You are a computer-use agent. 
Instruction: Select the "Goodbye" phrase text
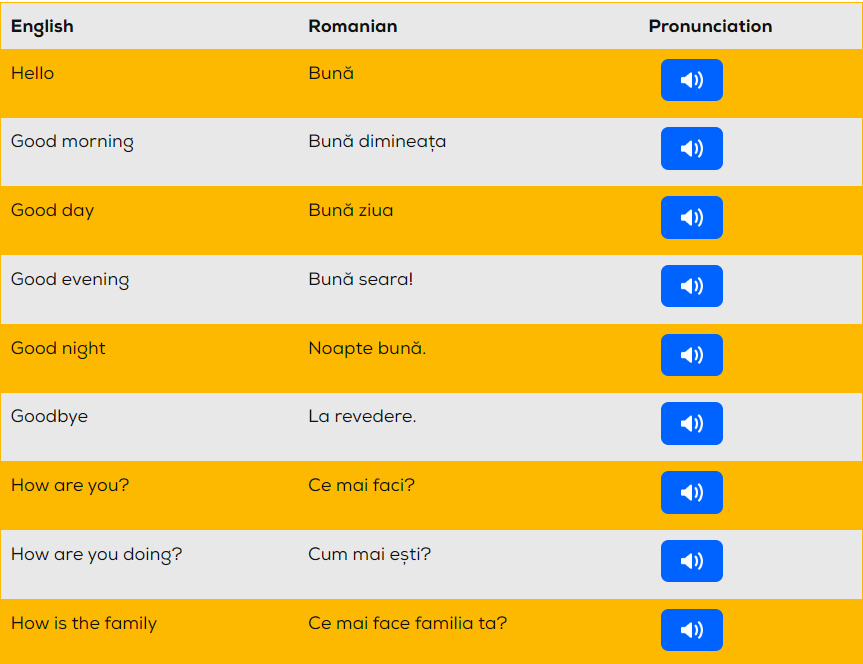coord(49,416)
